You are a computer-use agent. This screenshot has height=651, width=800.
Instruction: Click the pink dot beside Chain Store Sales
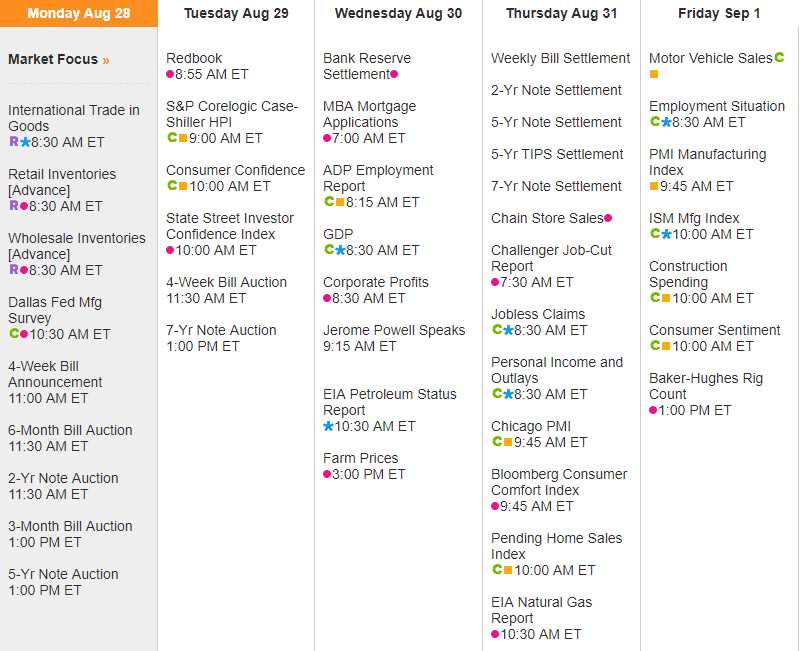pos(608,218)
